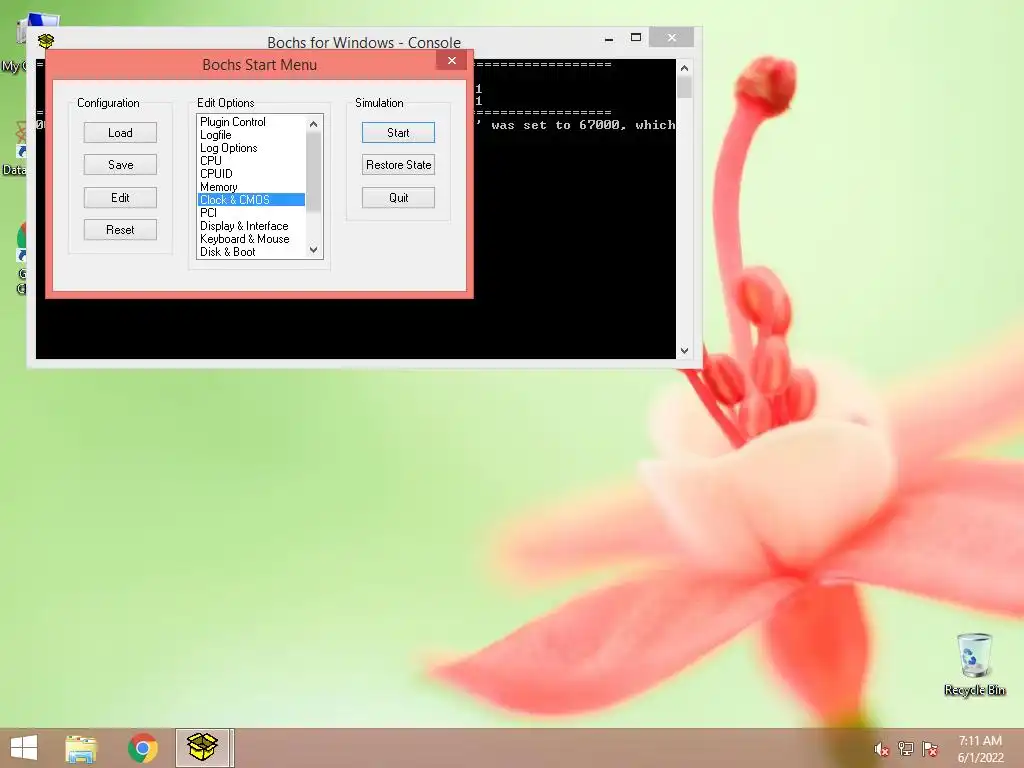
Task: Open the Windows Start button
Action: pos(24,748)
